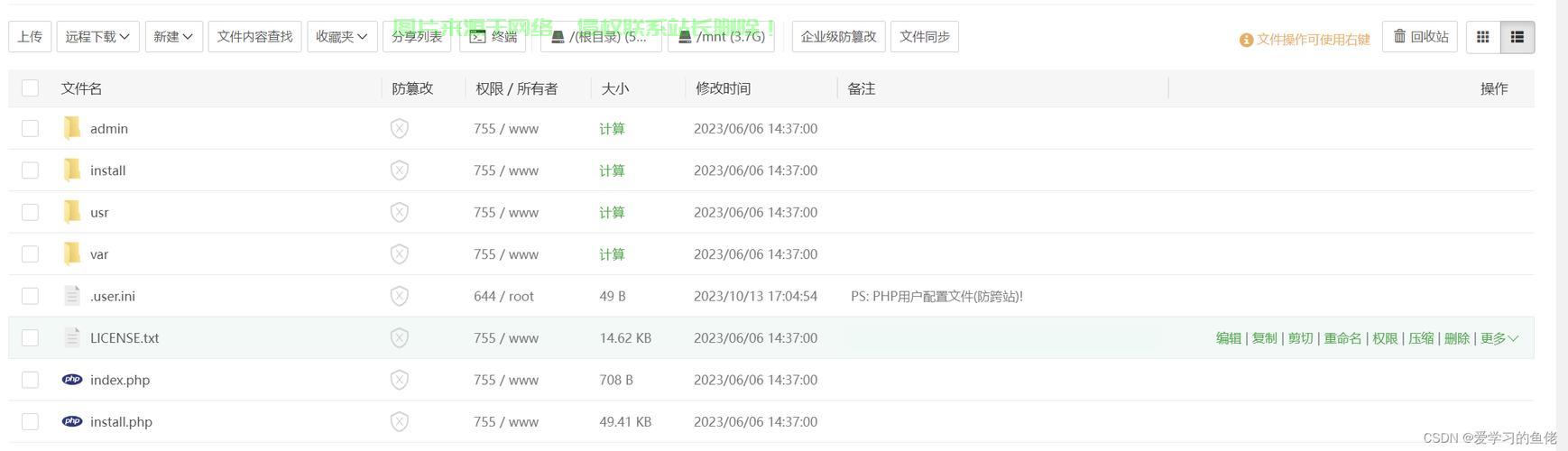Open the share list
The height and width of the screenshot is (451, 1568).
[417, 37]
